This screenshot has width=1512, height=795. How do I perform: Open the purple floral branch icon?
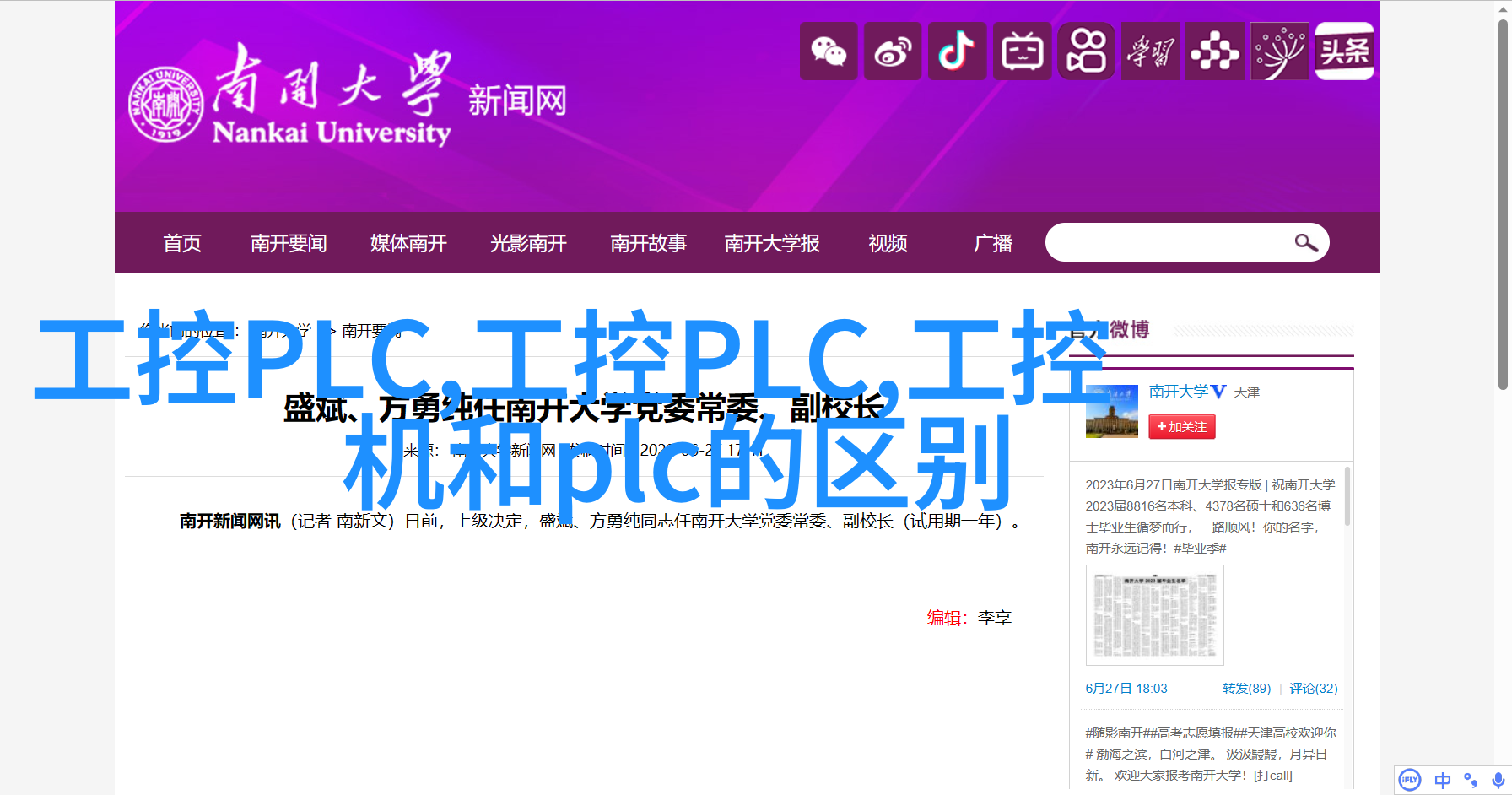[1280, 51]
